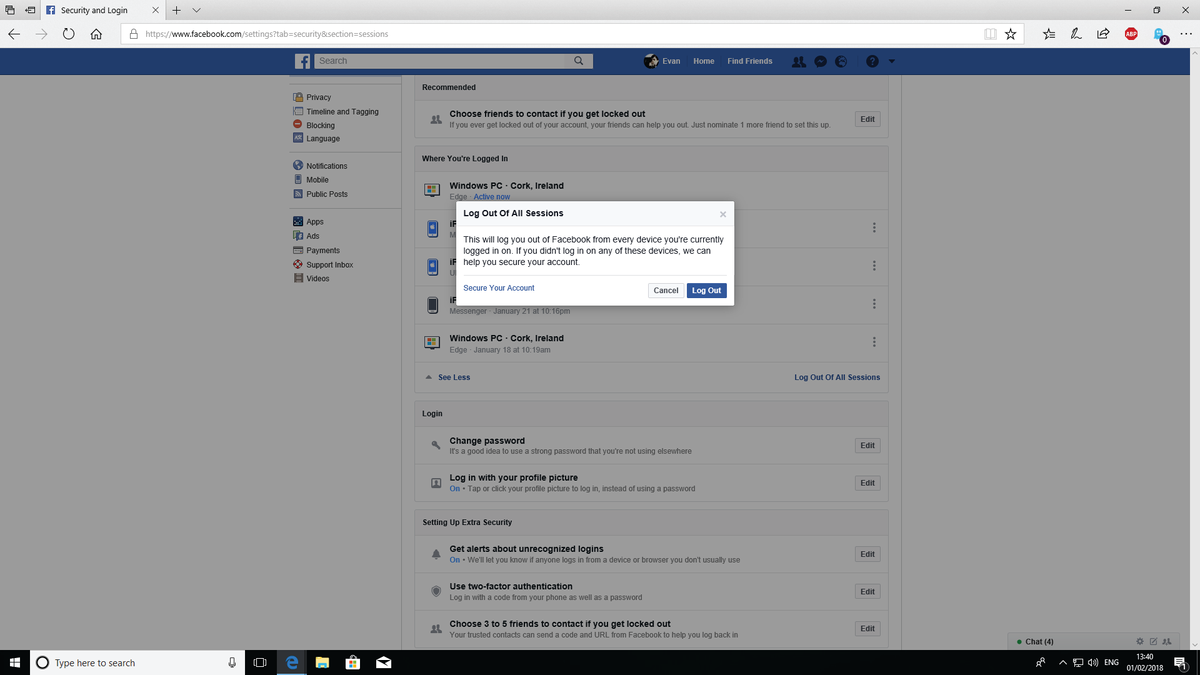
Task: Activate the Cortana microphone in the taskbar
Action: tap(231, 662)
